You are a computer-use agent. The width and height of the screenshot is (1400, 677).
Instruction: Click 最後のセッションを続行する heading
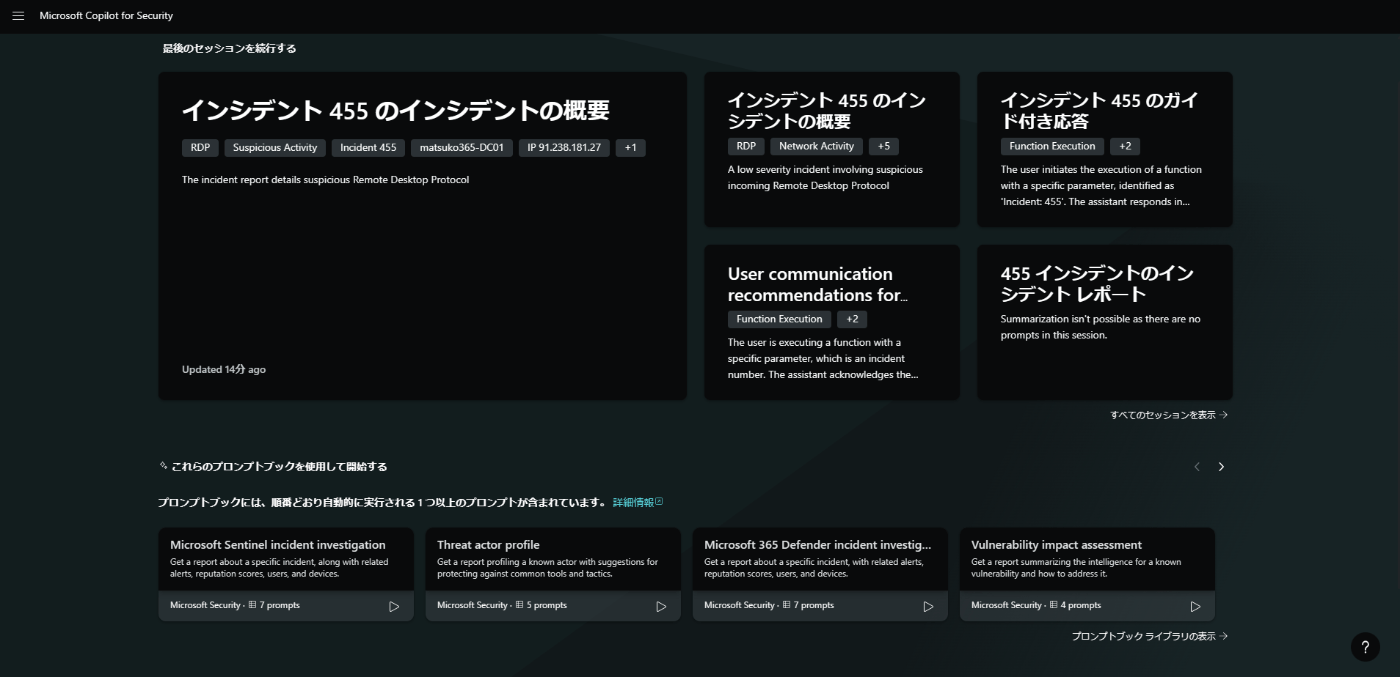(x=229, y=48)
